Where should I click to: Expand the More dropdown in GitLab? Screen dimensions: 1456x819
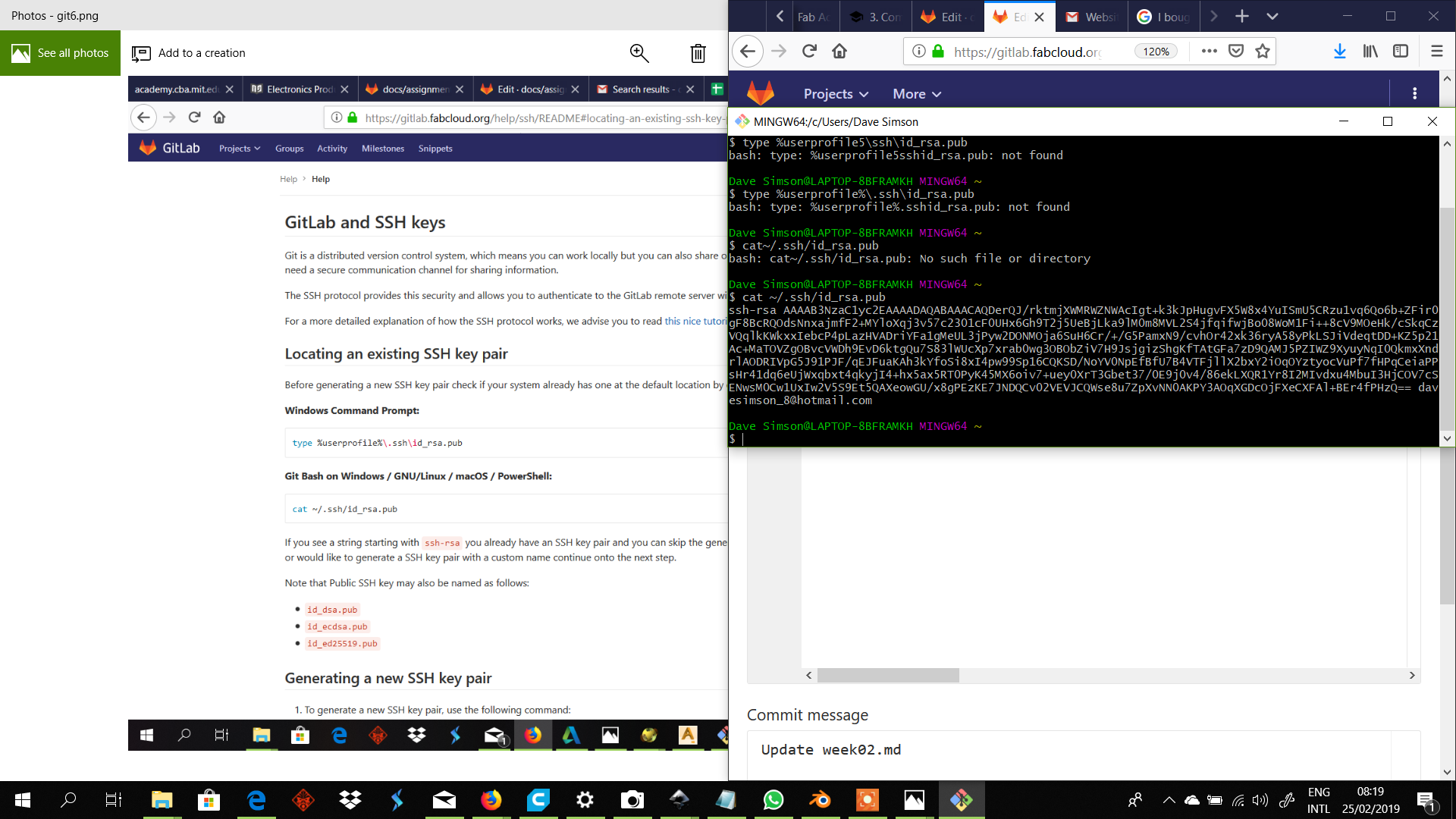point(917,94)
